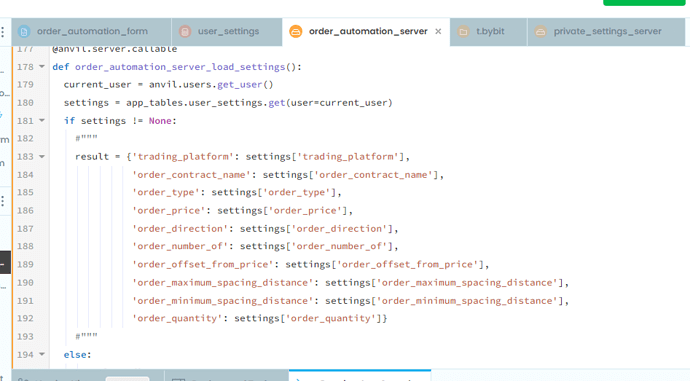Screen dimensions: 690x381
Task: Click the order_automation_form tab icon
Action: (x=24, y=32)
